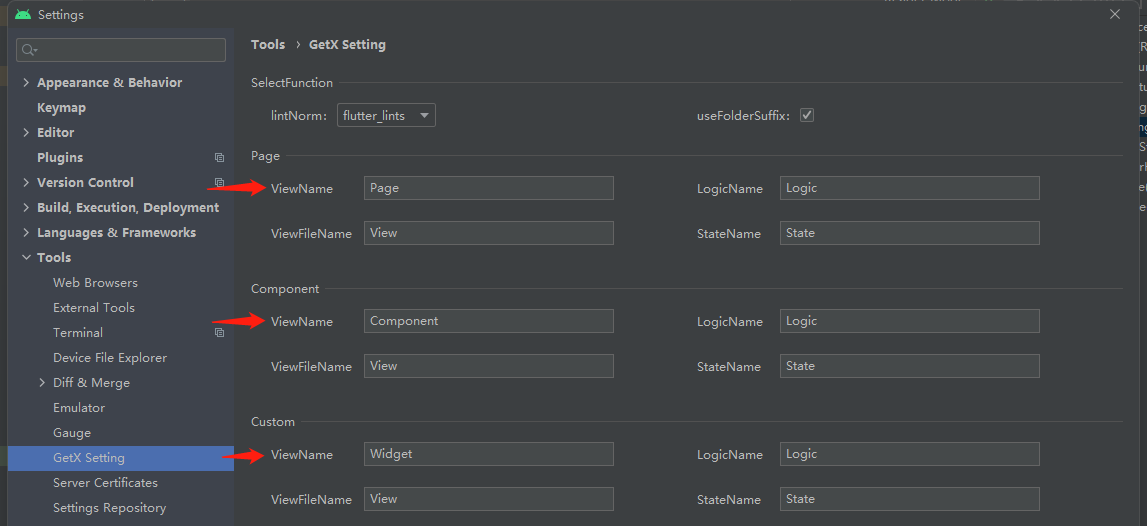
Task: Collapse the Tools section
Action: point(26,258)
